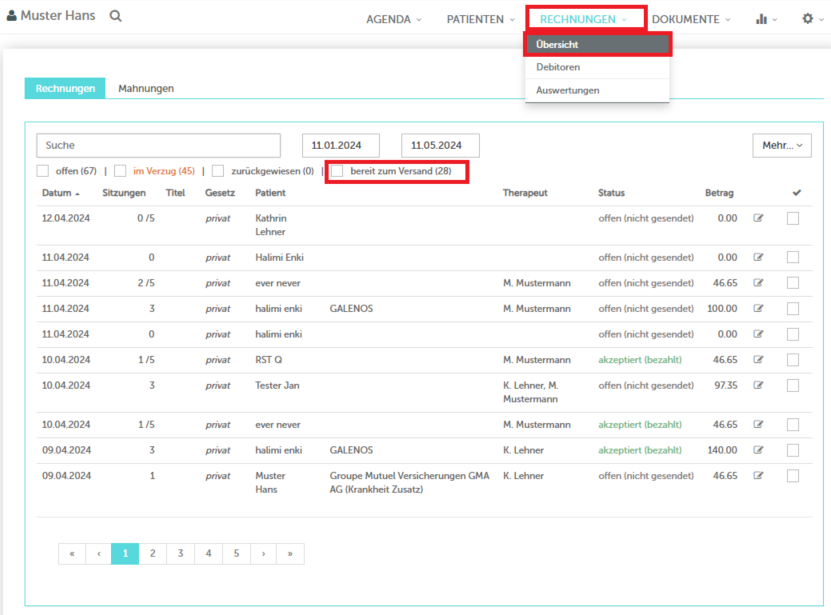Jump to the last page arrow
831x615 pixels.
290,554
